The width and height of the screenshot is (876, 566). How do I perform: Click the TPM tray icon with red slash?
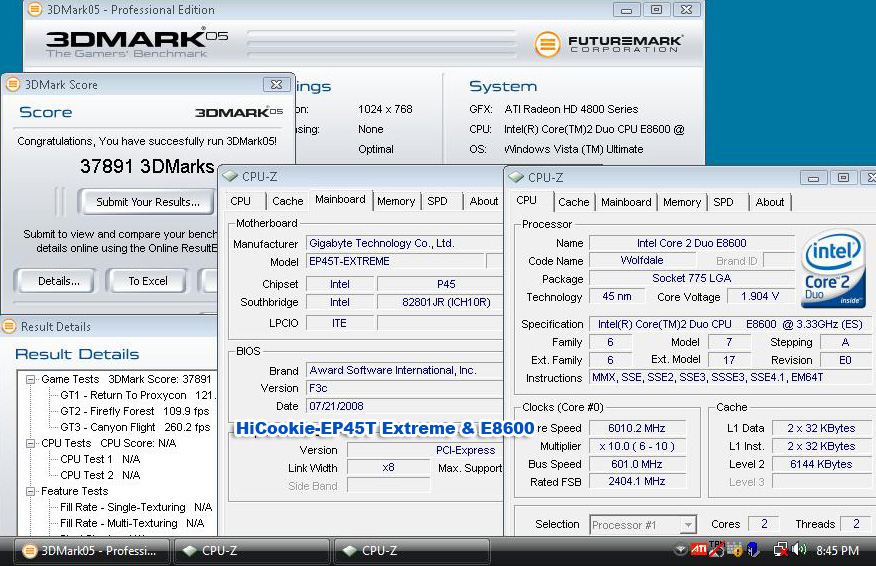(x=717, y=550)
